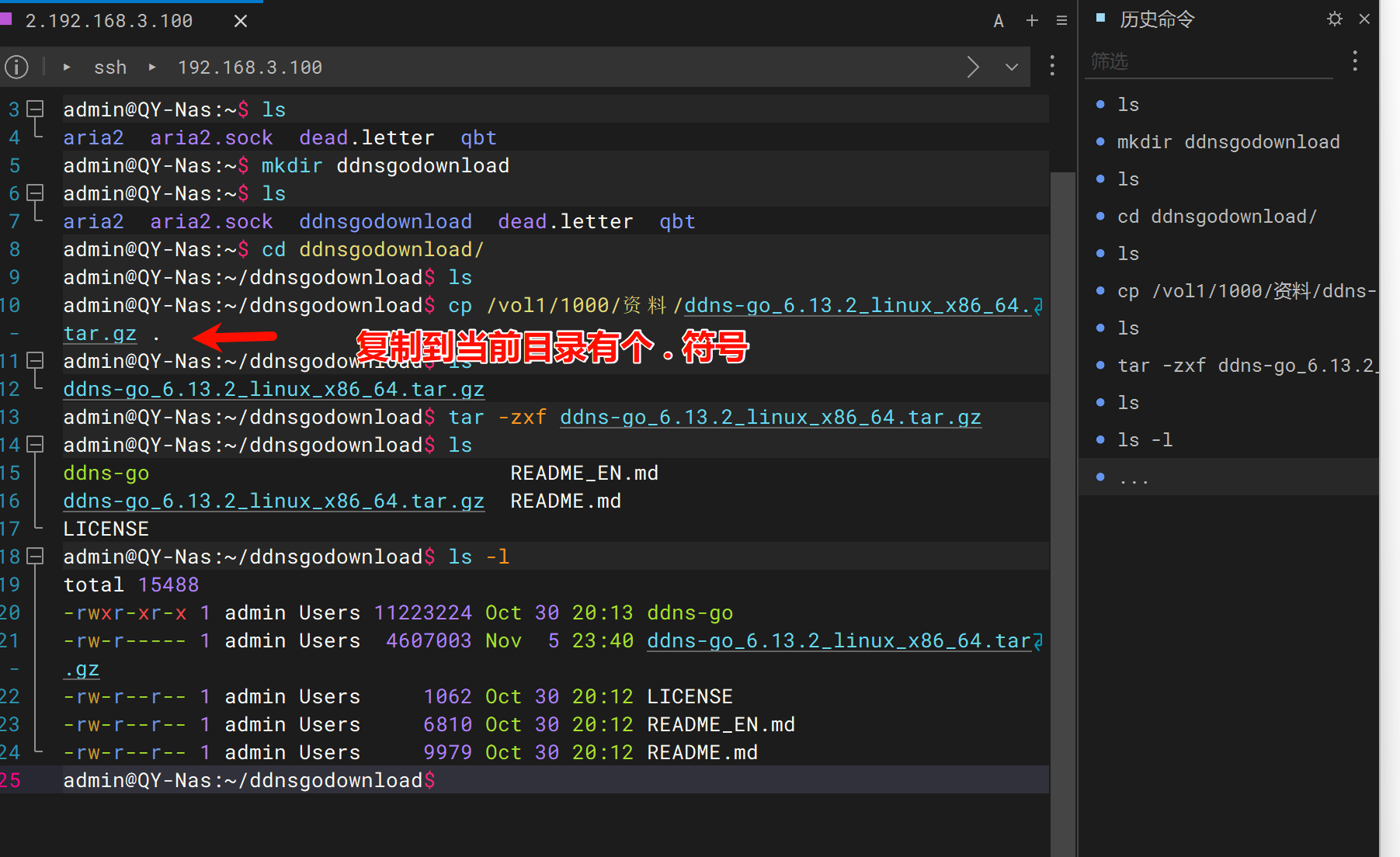
Task: Add a new session tab with plus icon
Action: [1032, 21]
